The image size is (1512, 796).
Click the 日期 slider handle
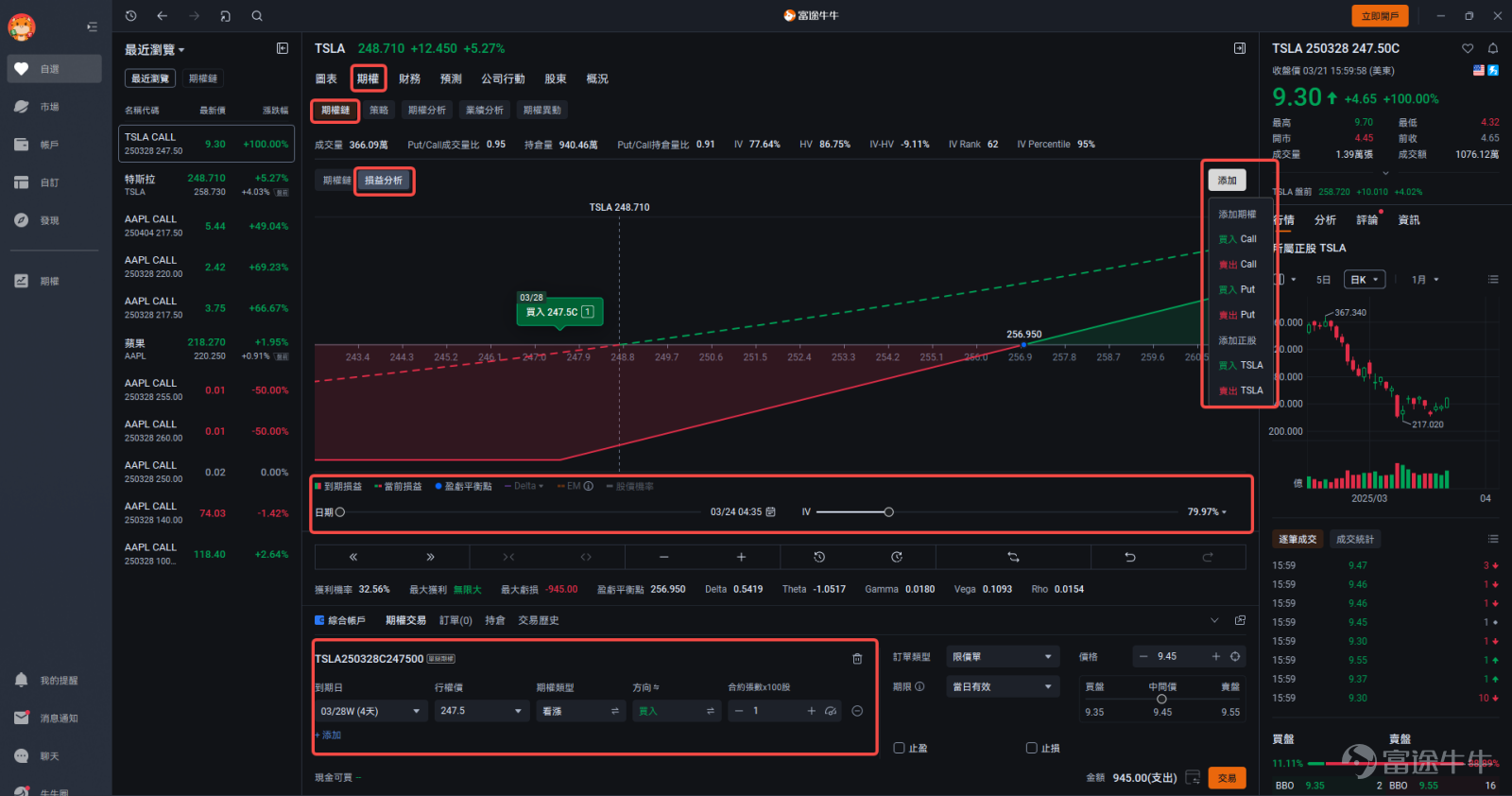(340, 511)
